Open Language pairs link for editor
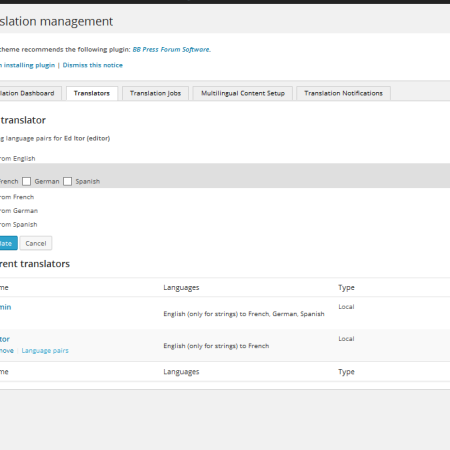 tap(45, 351)
